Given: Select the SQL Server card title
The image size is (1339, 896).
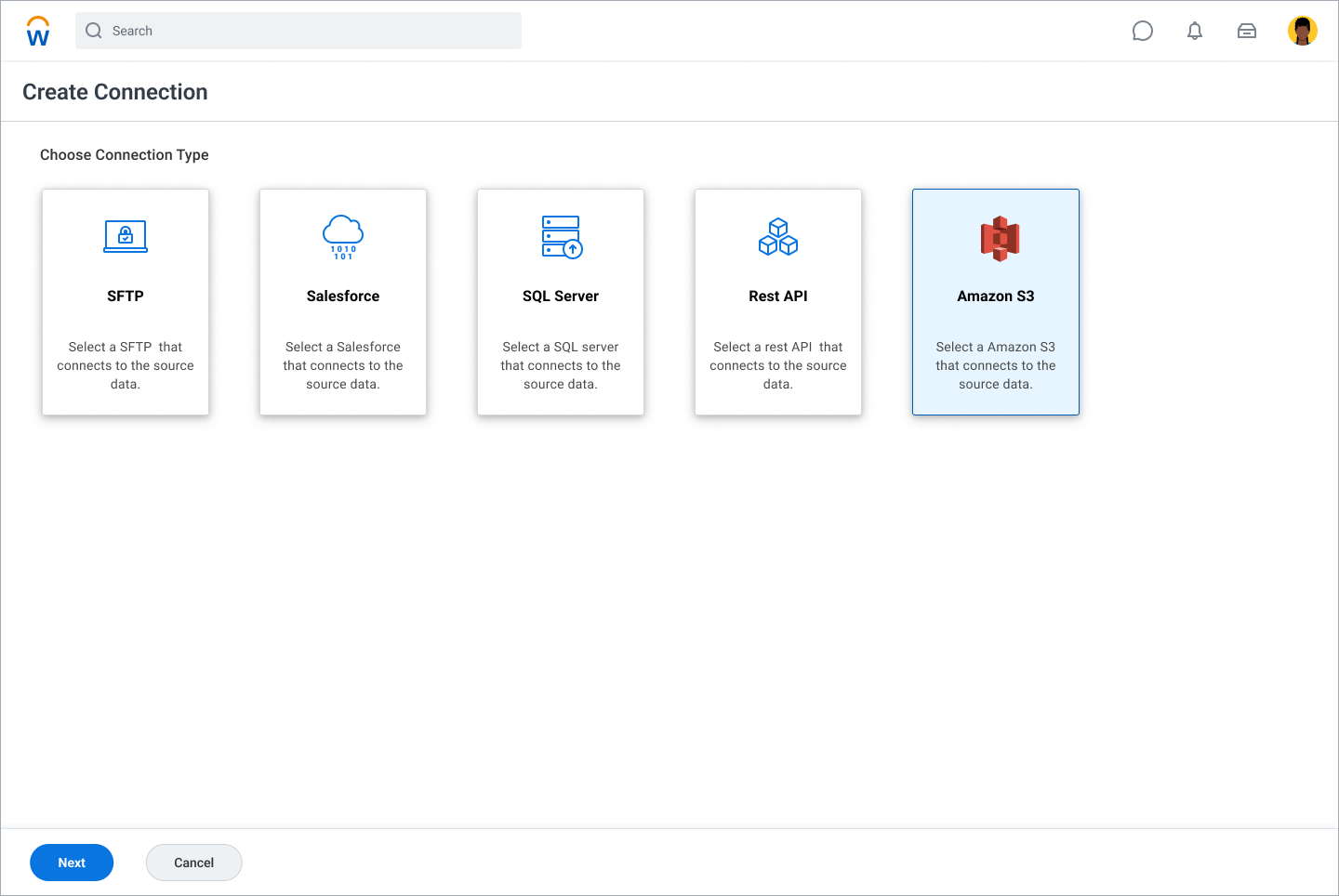Looking at the screenshot, I should click(561, 296).
